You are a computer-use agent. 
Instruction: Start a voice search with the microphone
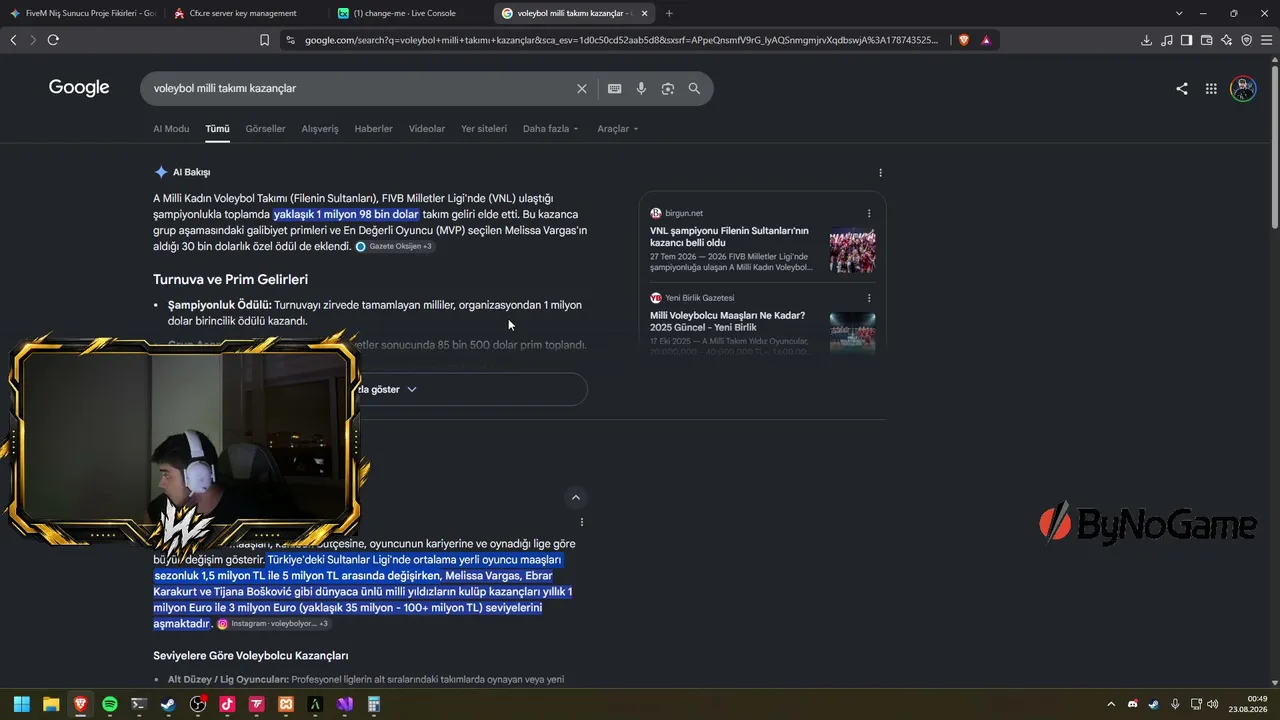tap(641, 88)
